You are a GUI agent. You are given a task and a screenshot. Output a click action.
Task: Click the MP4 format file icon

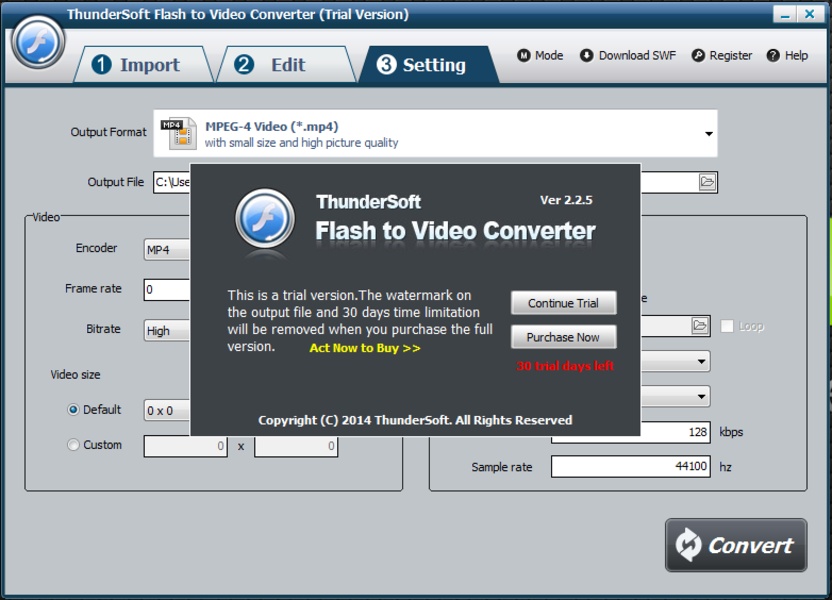[178, 134]
